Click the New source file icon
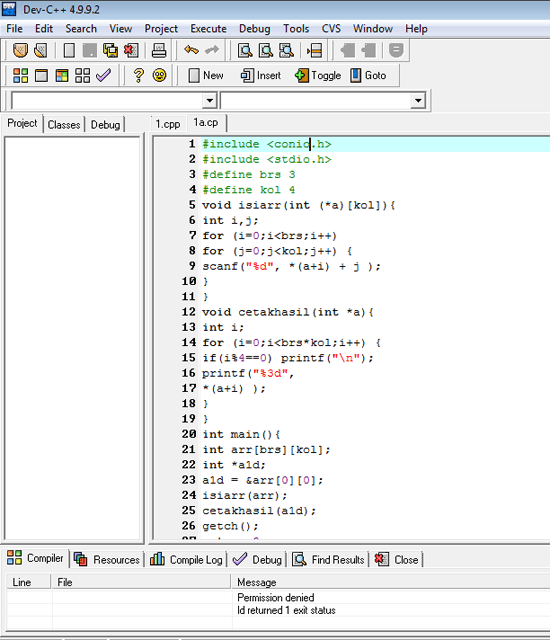This screenshot has width=550, height=640. click(69, 51)
